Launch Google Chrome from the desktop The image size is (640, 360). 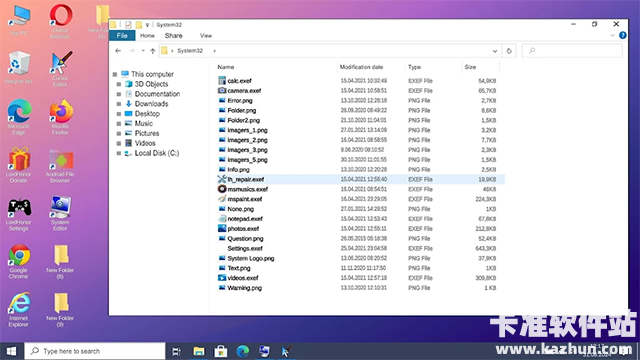click(19, 261)
